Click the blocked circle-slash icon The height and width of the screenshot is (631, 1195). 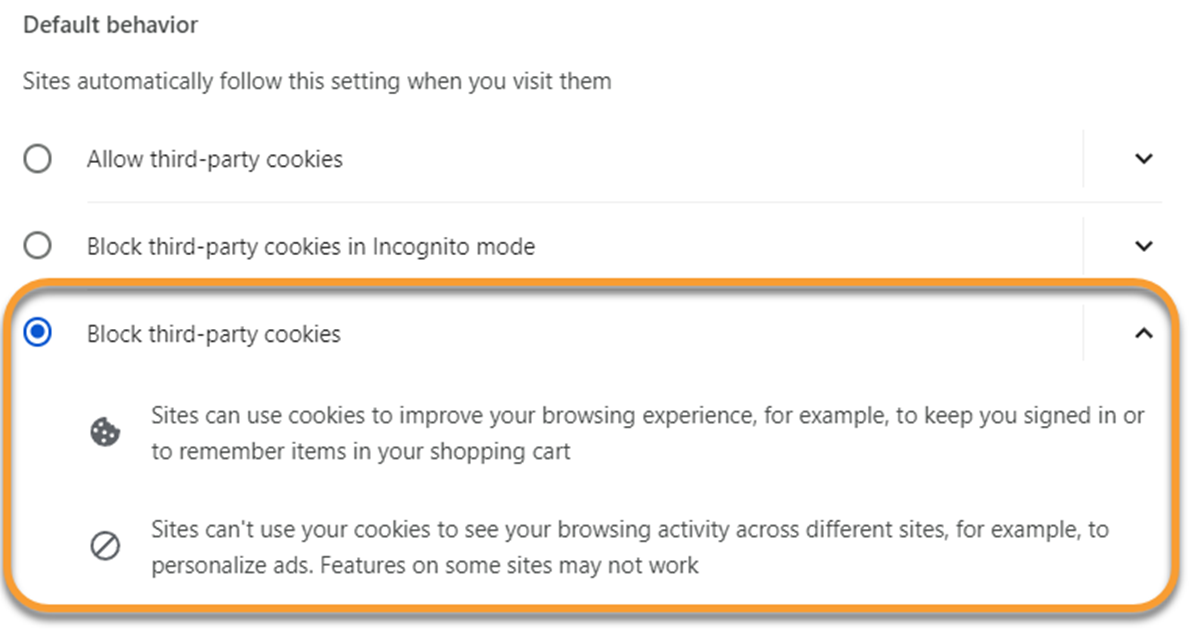[105, 546]
